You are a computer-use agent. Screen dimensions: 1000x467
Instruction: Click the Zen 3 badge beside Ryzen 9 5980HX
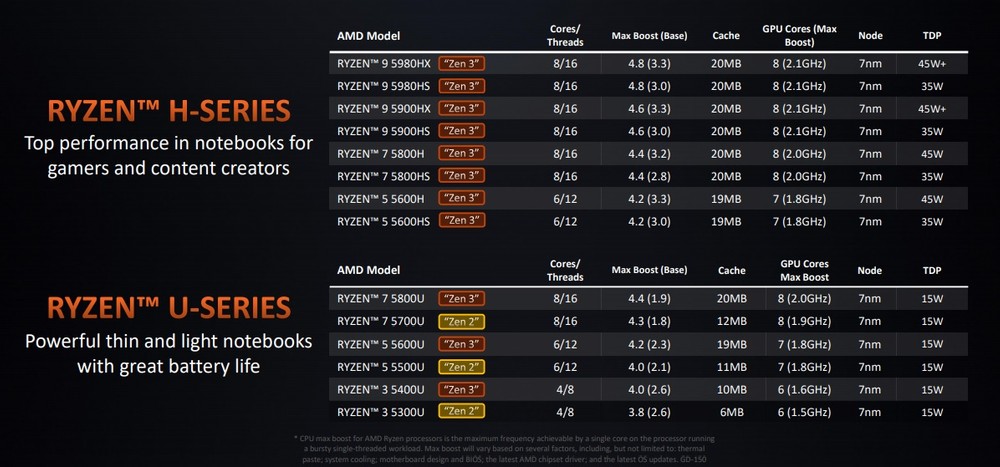(462, 63)
